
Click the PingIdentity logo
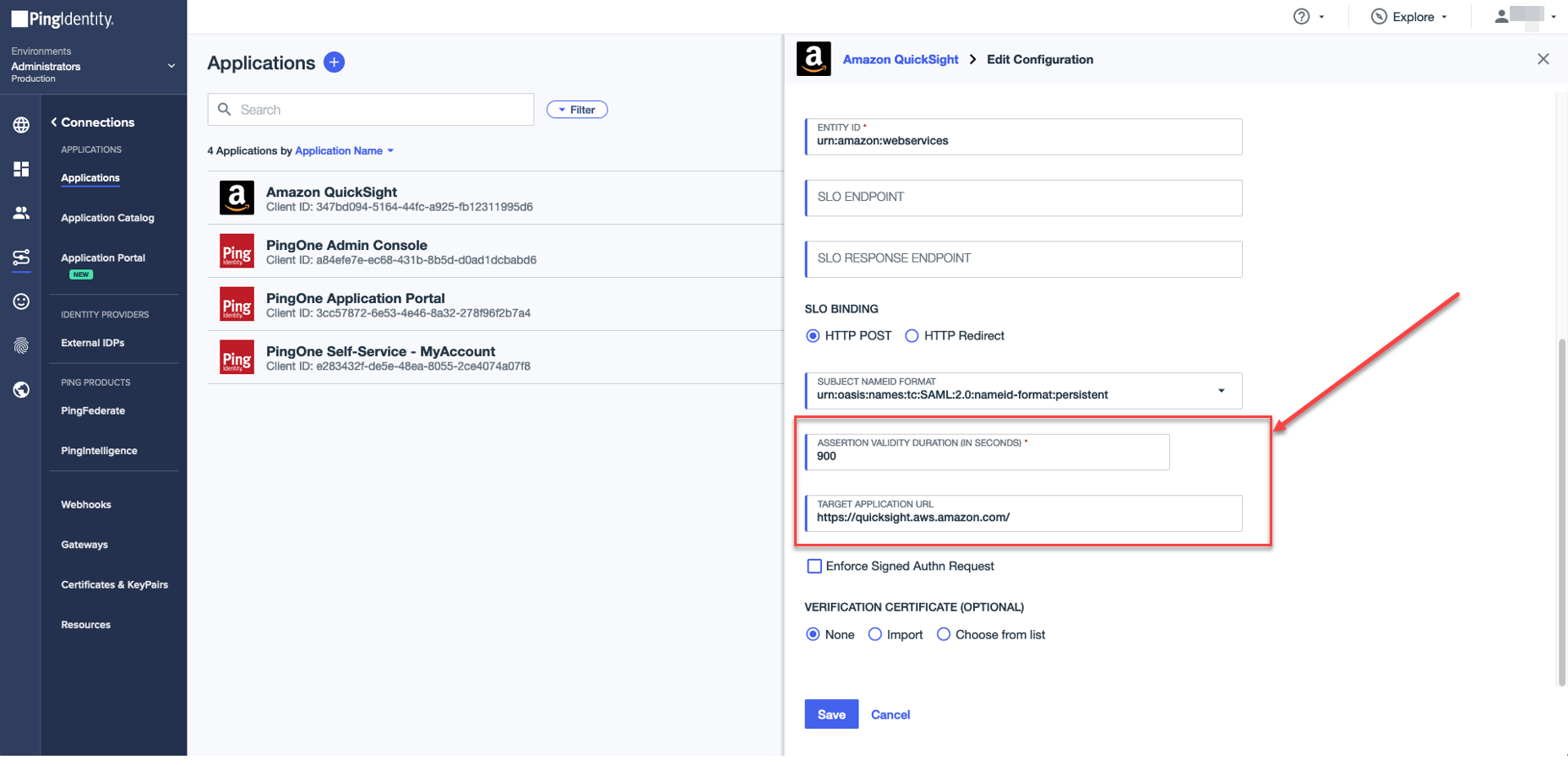pos(63,19)
